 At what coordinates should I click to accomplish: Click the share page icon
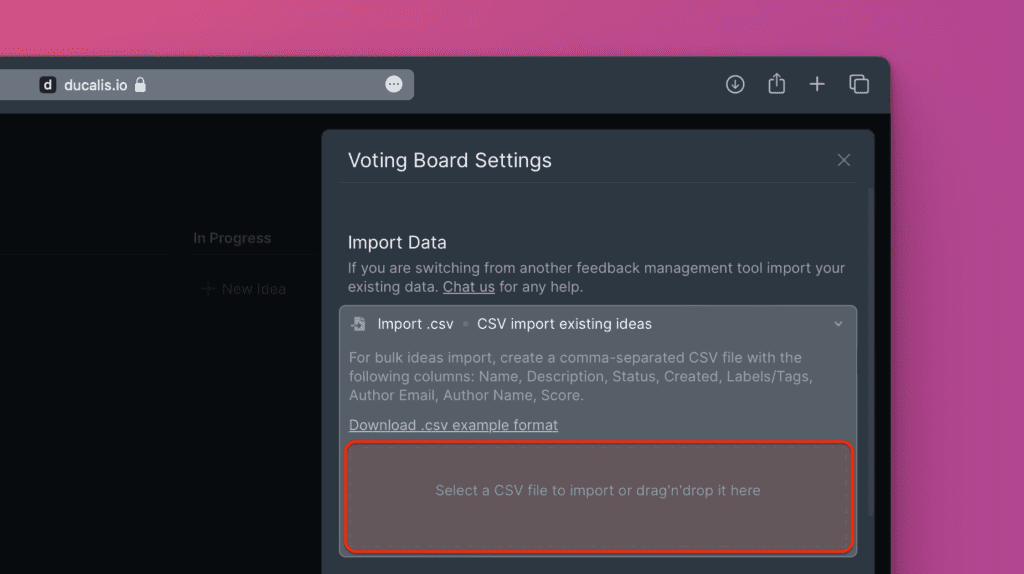[x=776, y=84]
